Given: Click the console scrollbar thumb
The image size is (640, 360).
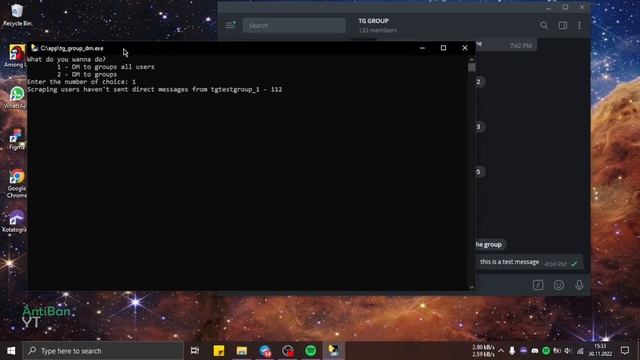Looking at the screenshot, I should 472,67.
